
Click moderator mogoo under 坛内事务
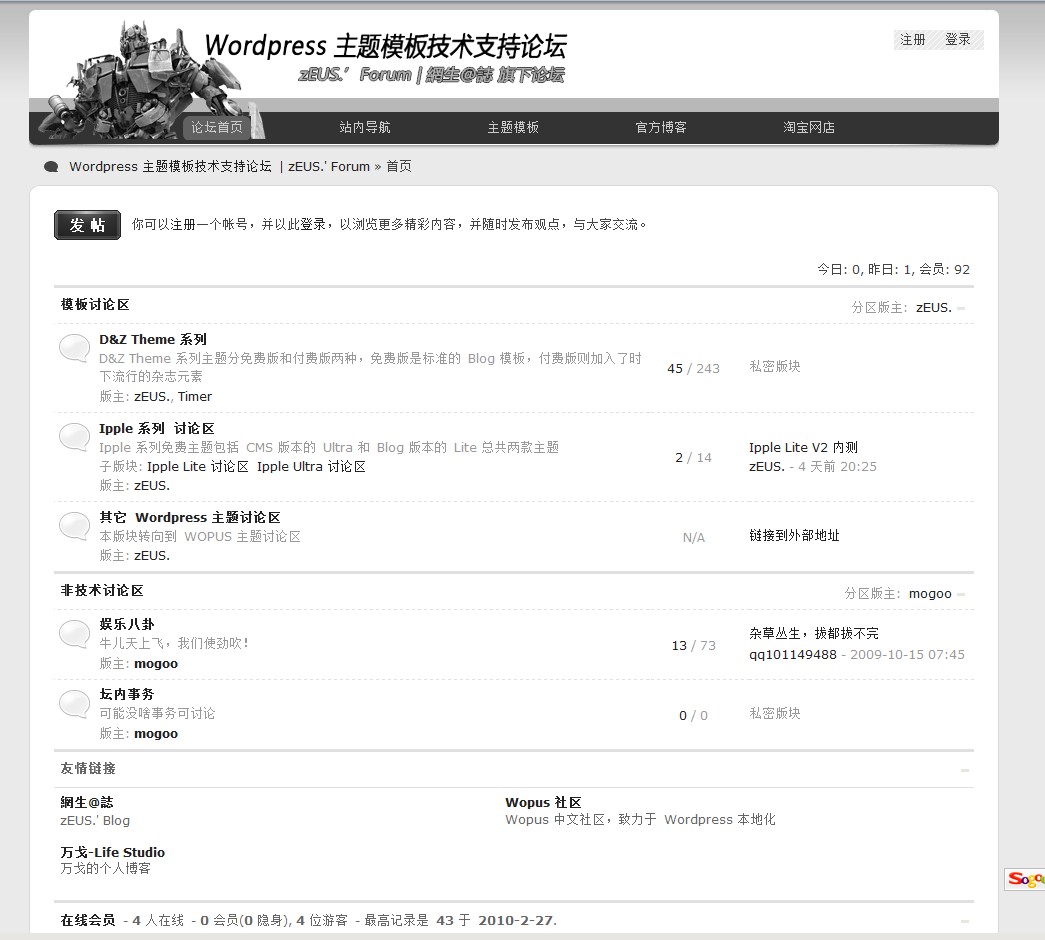(x=156, y=734)
